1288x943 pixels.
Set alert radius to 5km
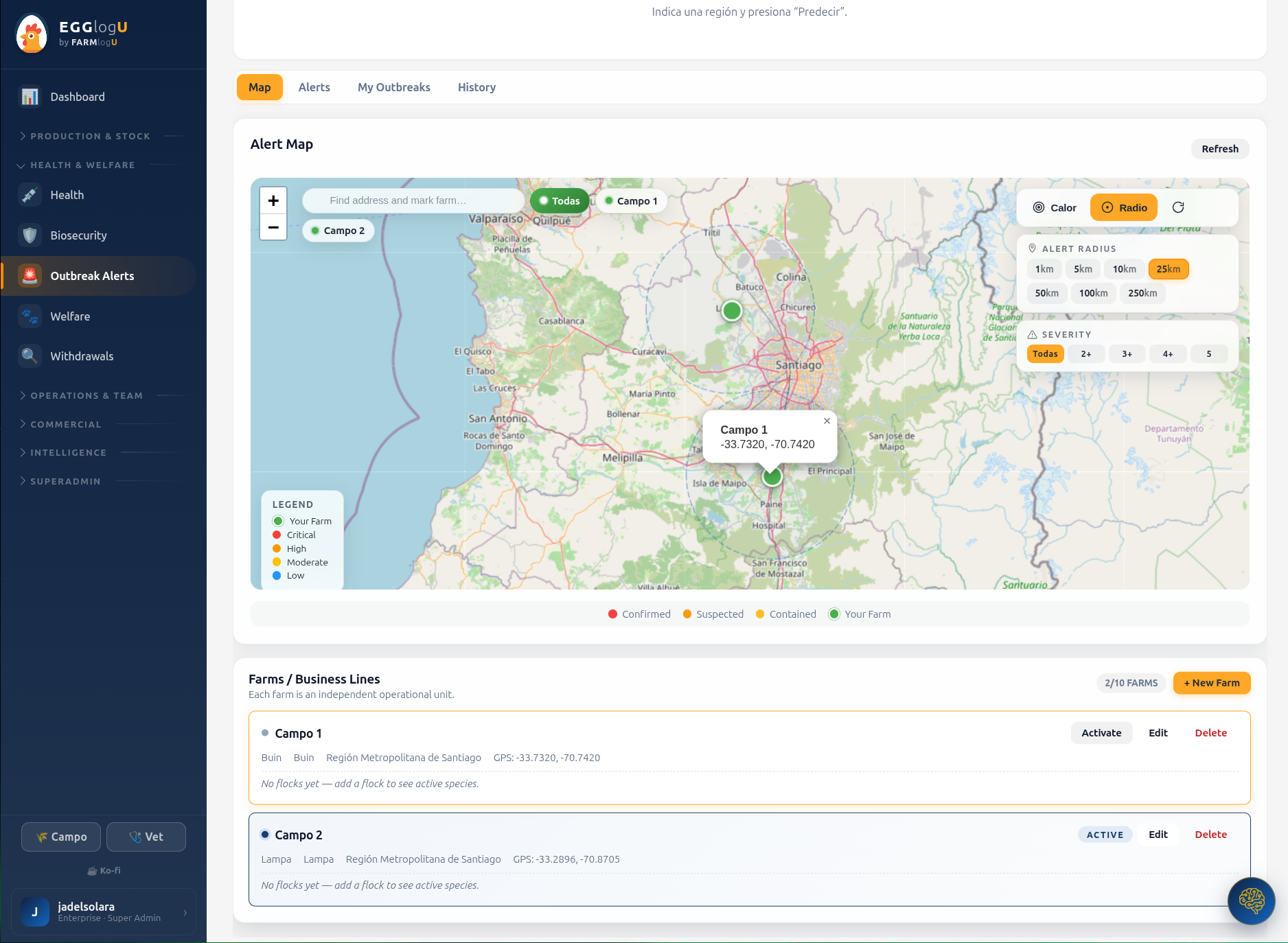point(1083,269)
